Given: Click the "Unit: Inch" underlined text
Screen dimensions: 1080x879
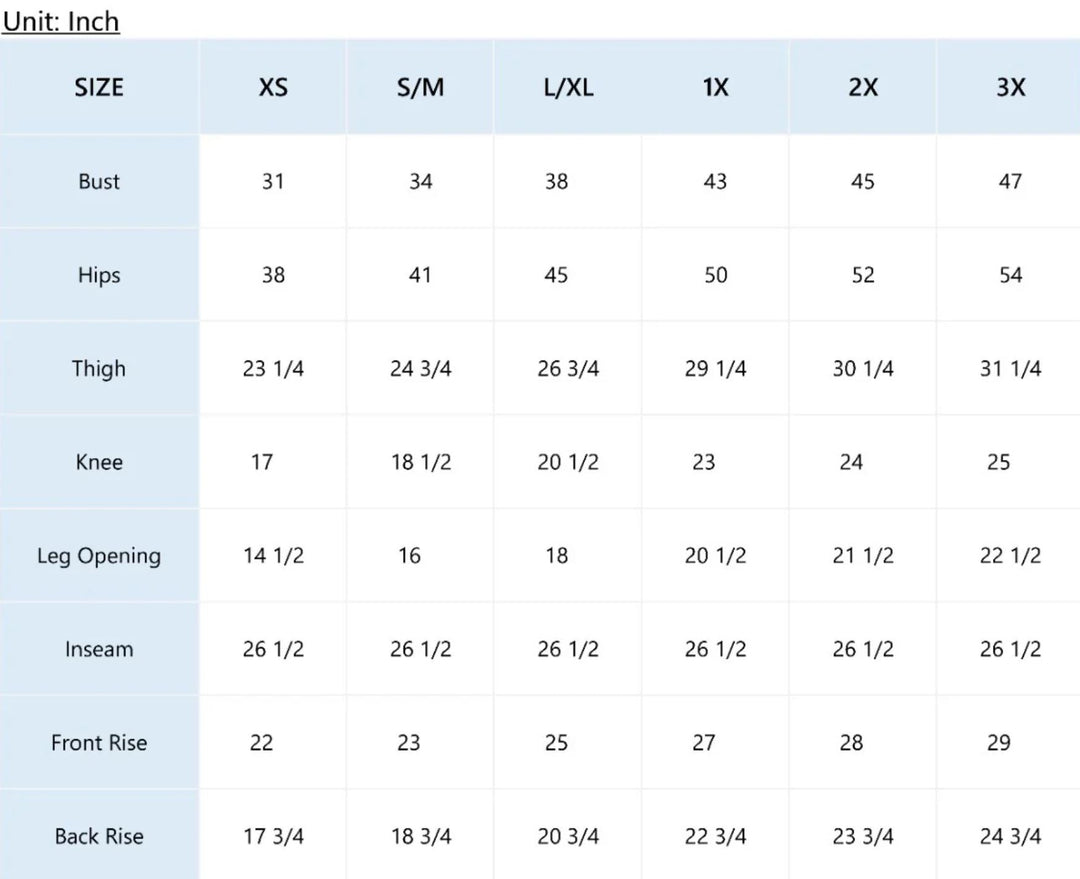Looking at the screenshot, I should tap(61, 21).
